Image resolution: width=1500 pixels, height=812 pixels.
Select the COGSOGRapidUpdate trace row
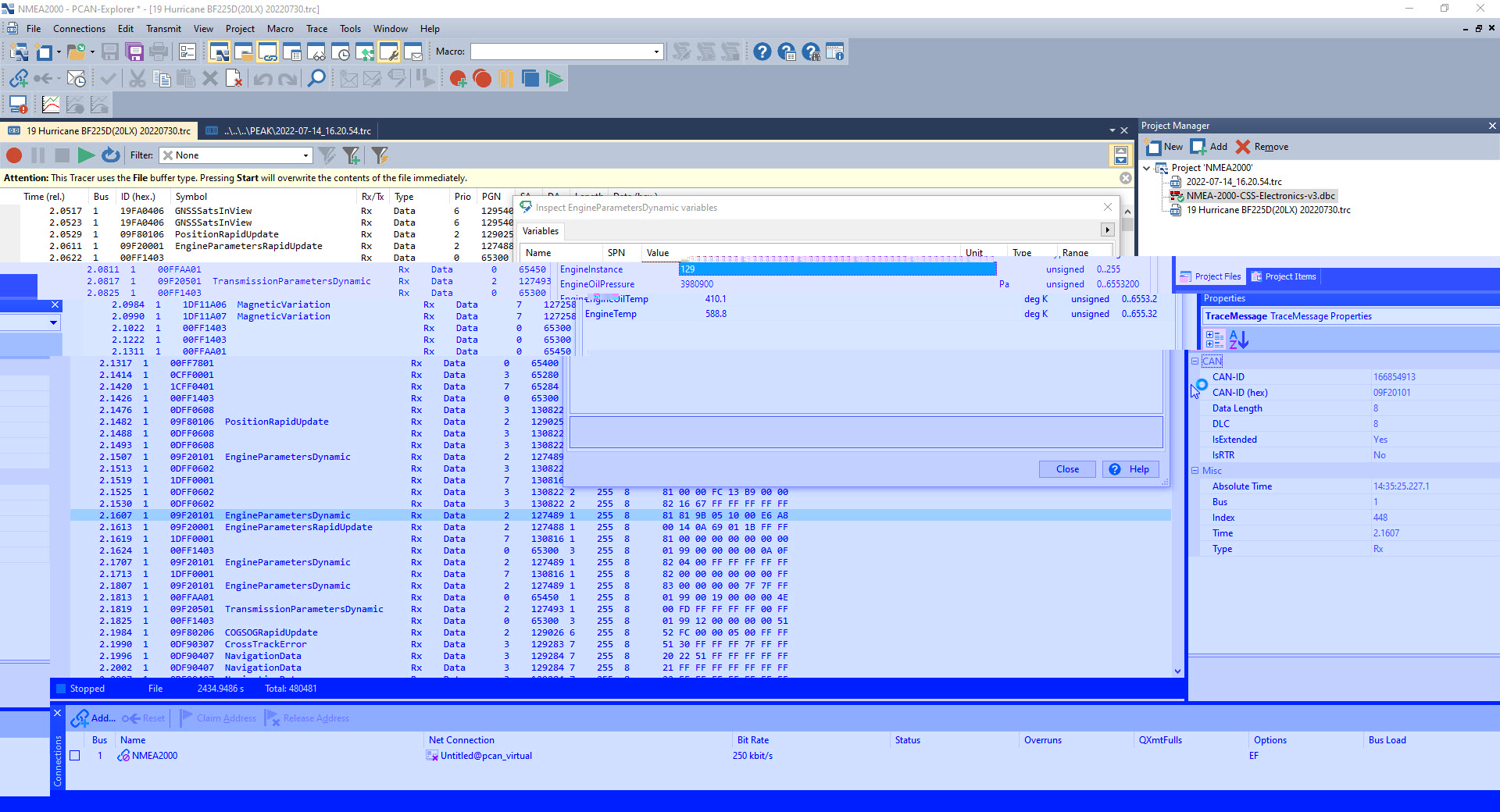(620, 632)
